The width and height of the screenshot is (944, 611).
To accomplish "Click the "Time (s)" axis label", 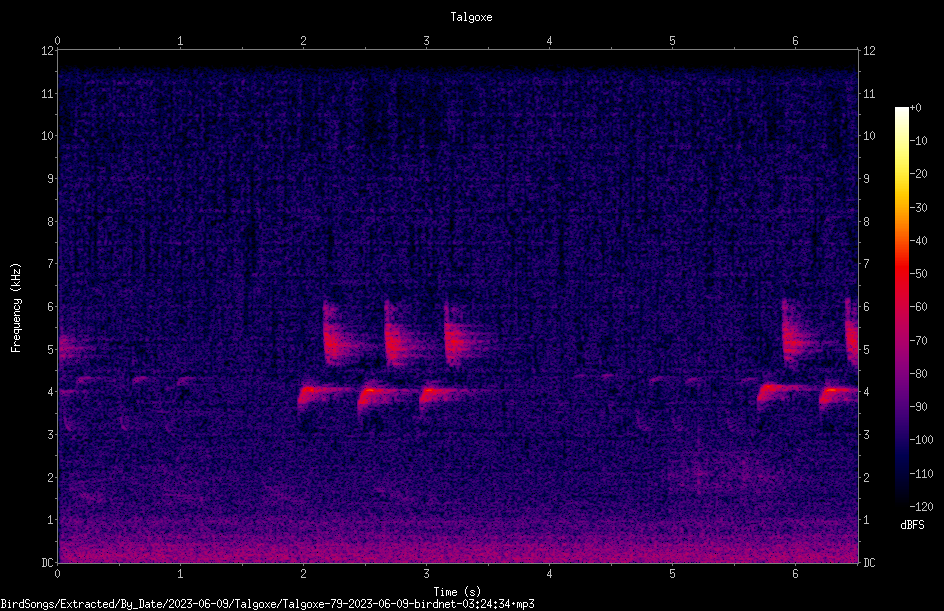I will tap(457, 592).
